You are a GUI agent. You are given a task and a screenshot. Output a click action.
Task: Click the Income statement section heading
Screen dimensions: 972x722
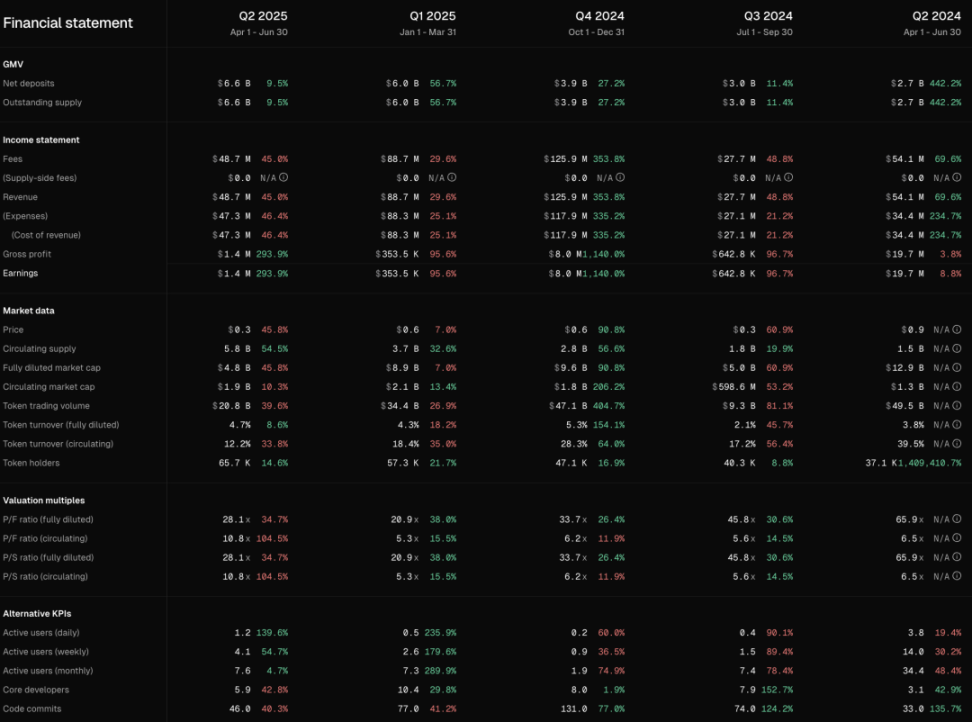[x=41, y=140]
